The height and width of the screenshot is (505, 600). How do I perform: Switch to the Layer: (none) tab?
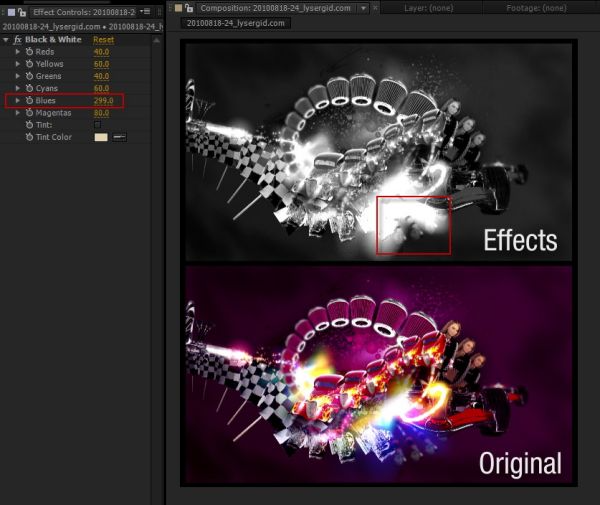coord(429,8)
